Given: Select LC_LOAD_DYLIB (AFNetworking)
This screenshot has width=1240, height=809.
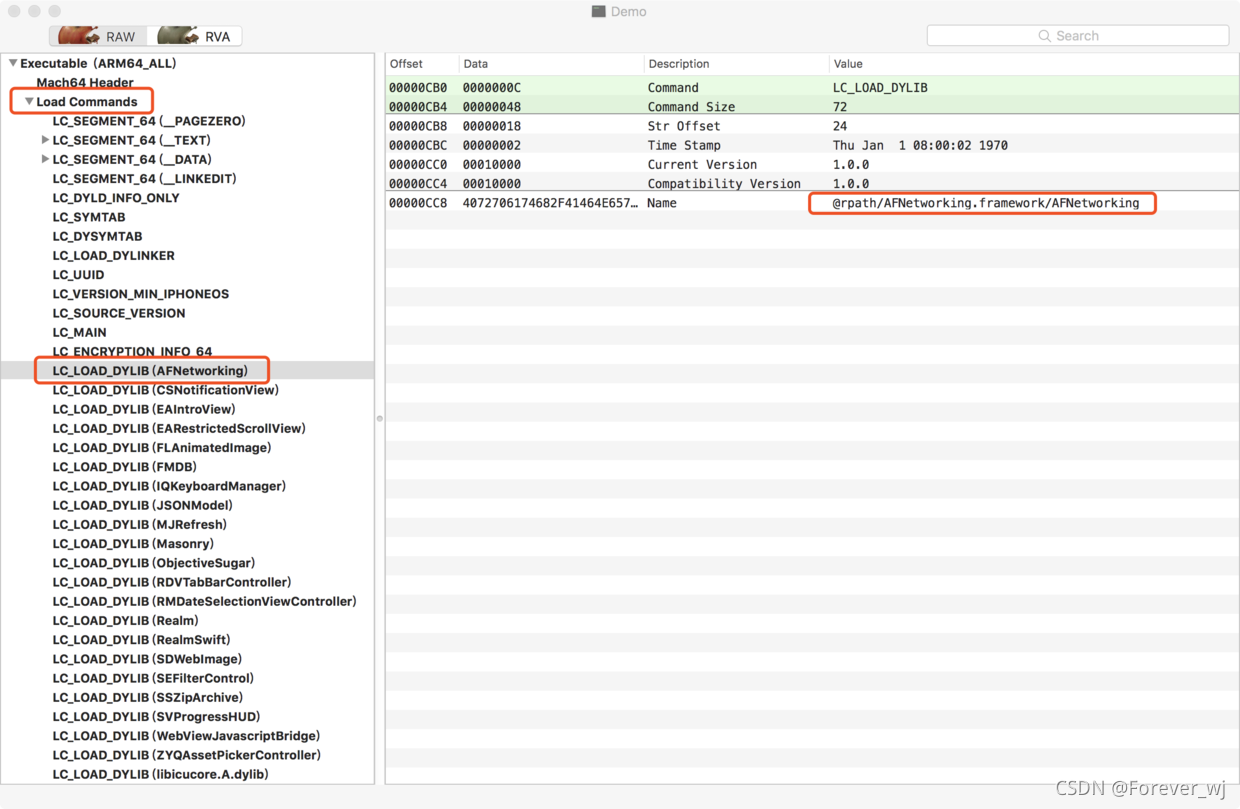Looking at the screenshot, I should [150, 371].
